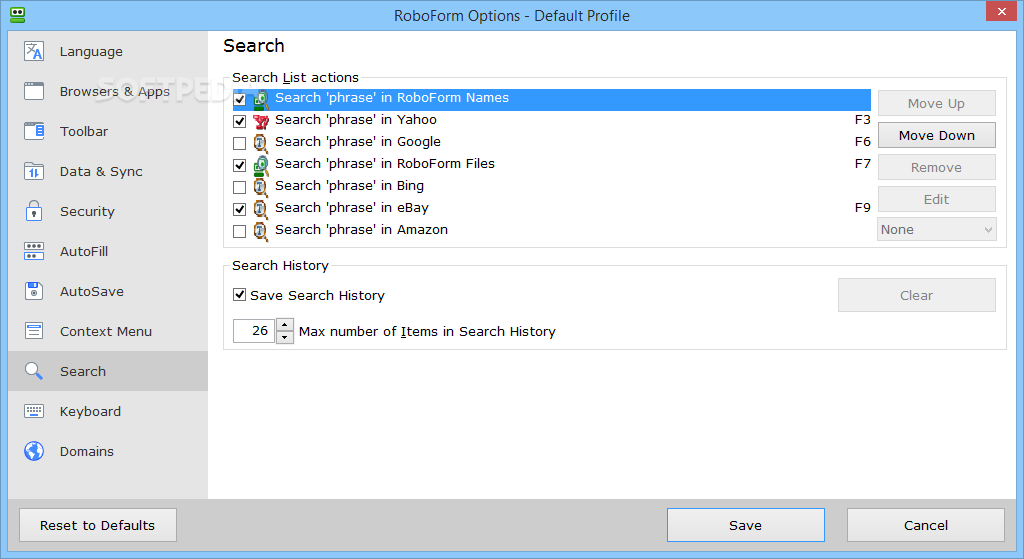Increase max search history items

pos(285,325)
